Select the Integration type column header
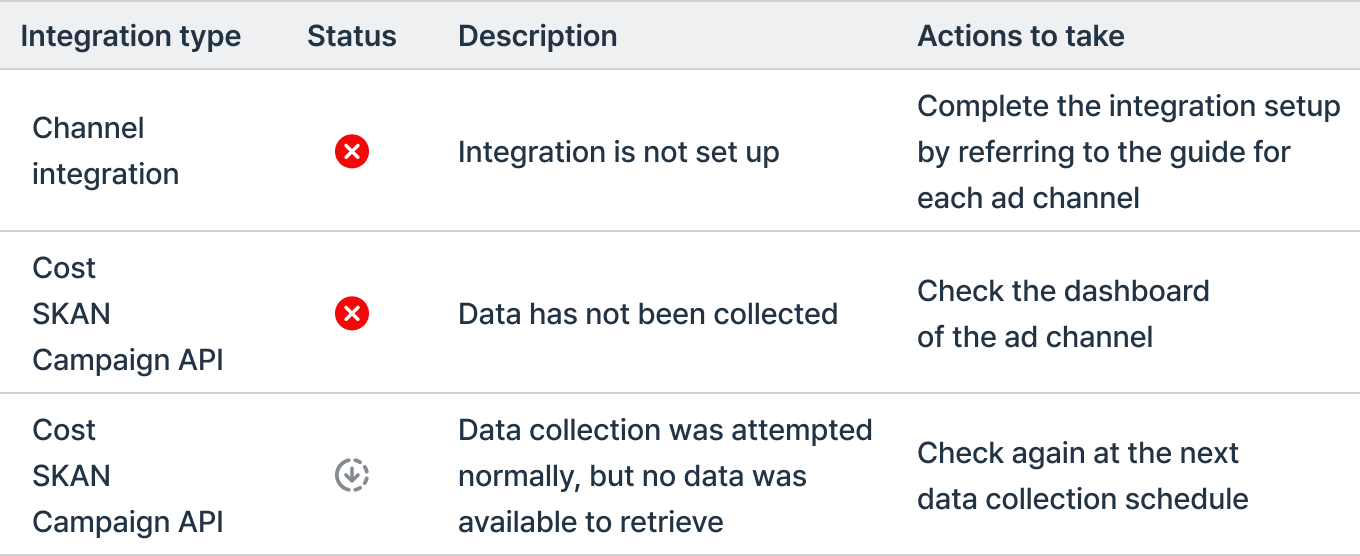This screenshot has height=556, width=1360. coord(131,37)
